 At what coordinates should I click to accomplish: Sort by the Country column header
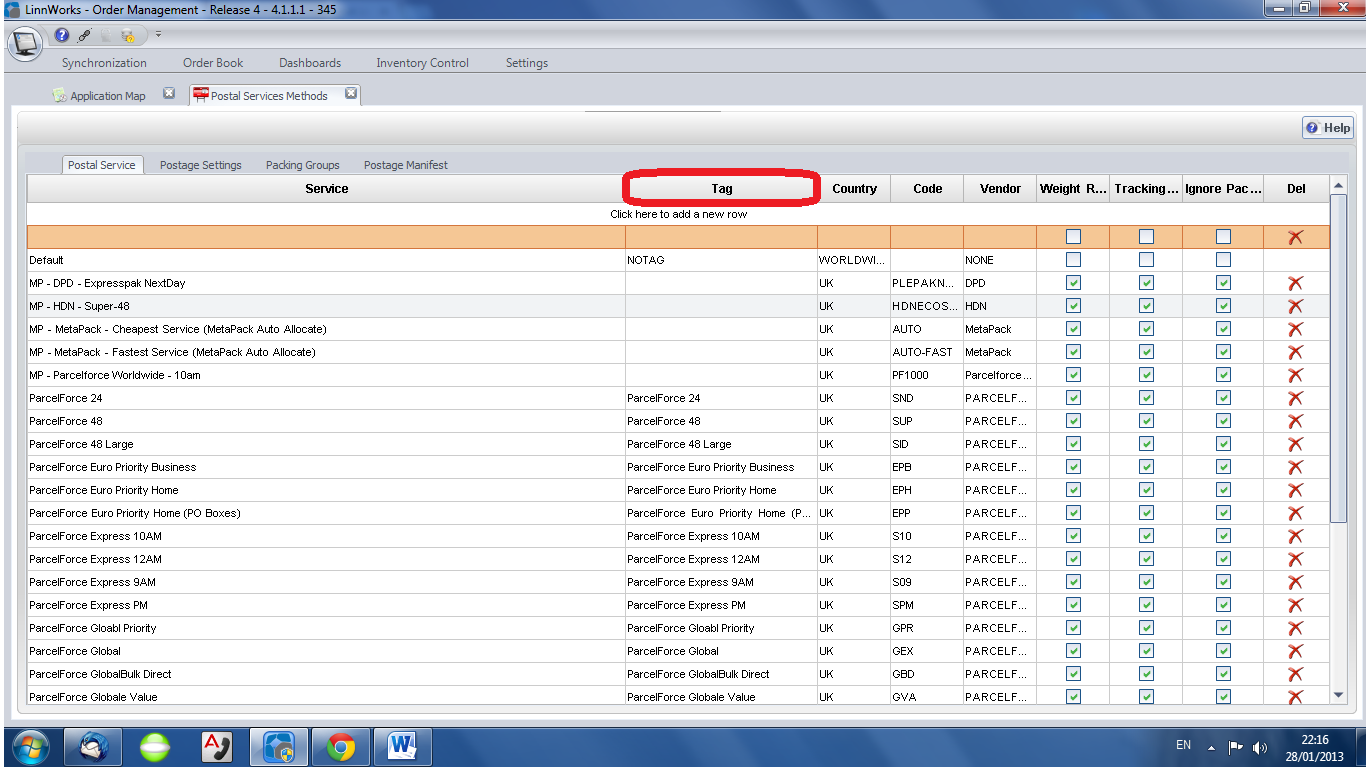[854, 189]
